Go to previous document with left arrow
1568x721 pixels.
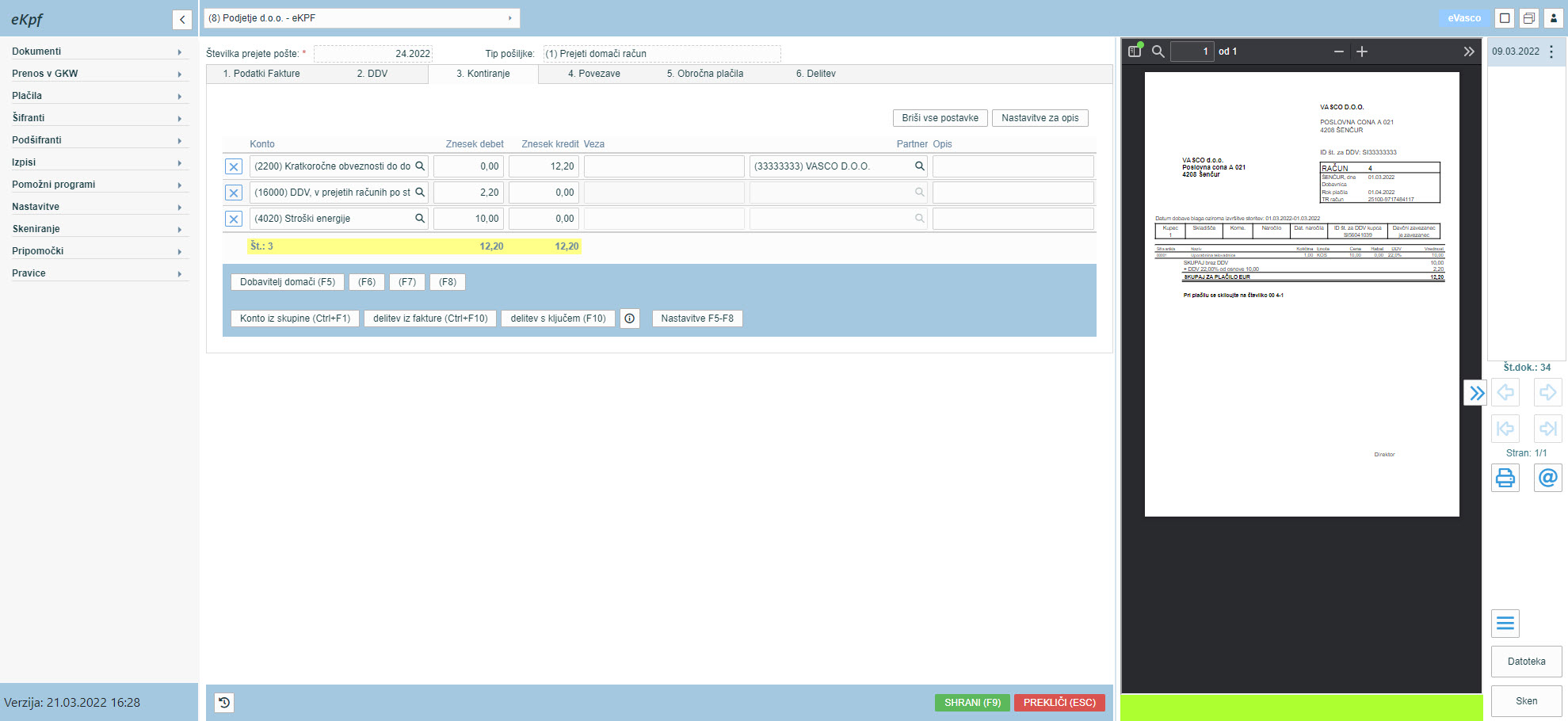click(x=1505, y=392)
